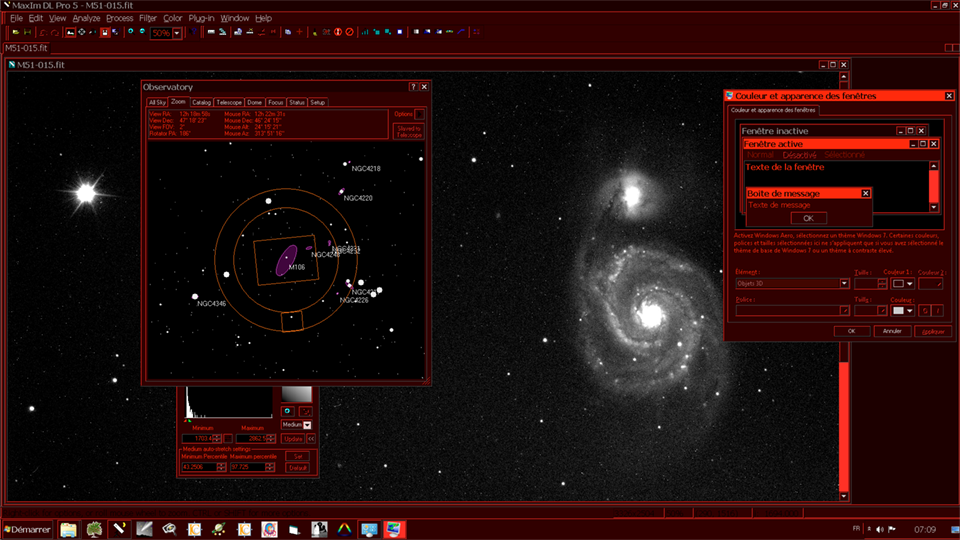The image size is (960, 540).
Task: Open the Medium stretch mode dropdown
Action: tap(307, 425)
